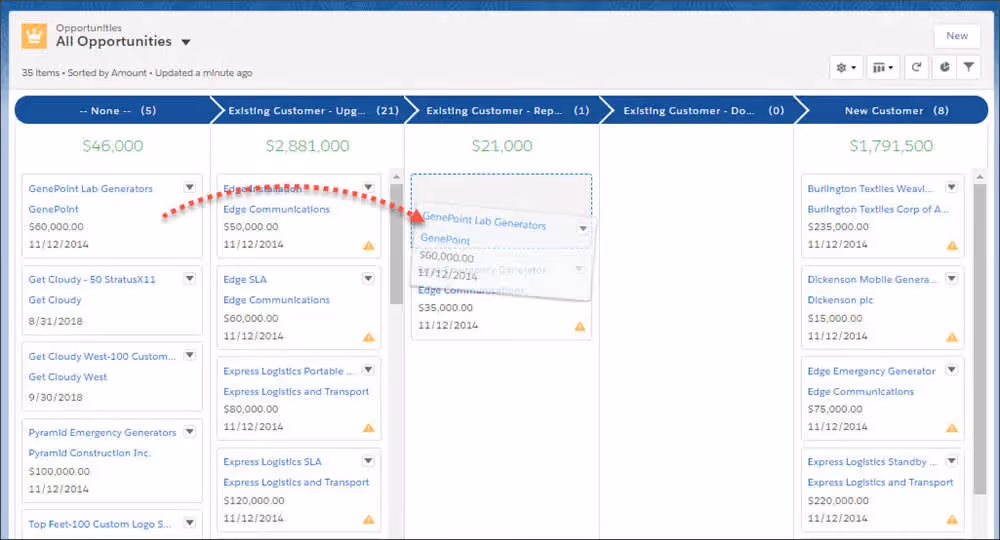Open the list view settings gear menu
Image resolution: width=1000 pixels, height=540 pixels.
846,67
